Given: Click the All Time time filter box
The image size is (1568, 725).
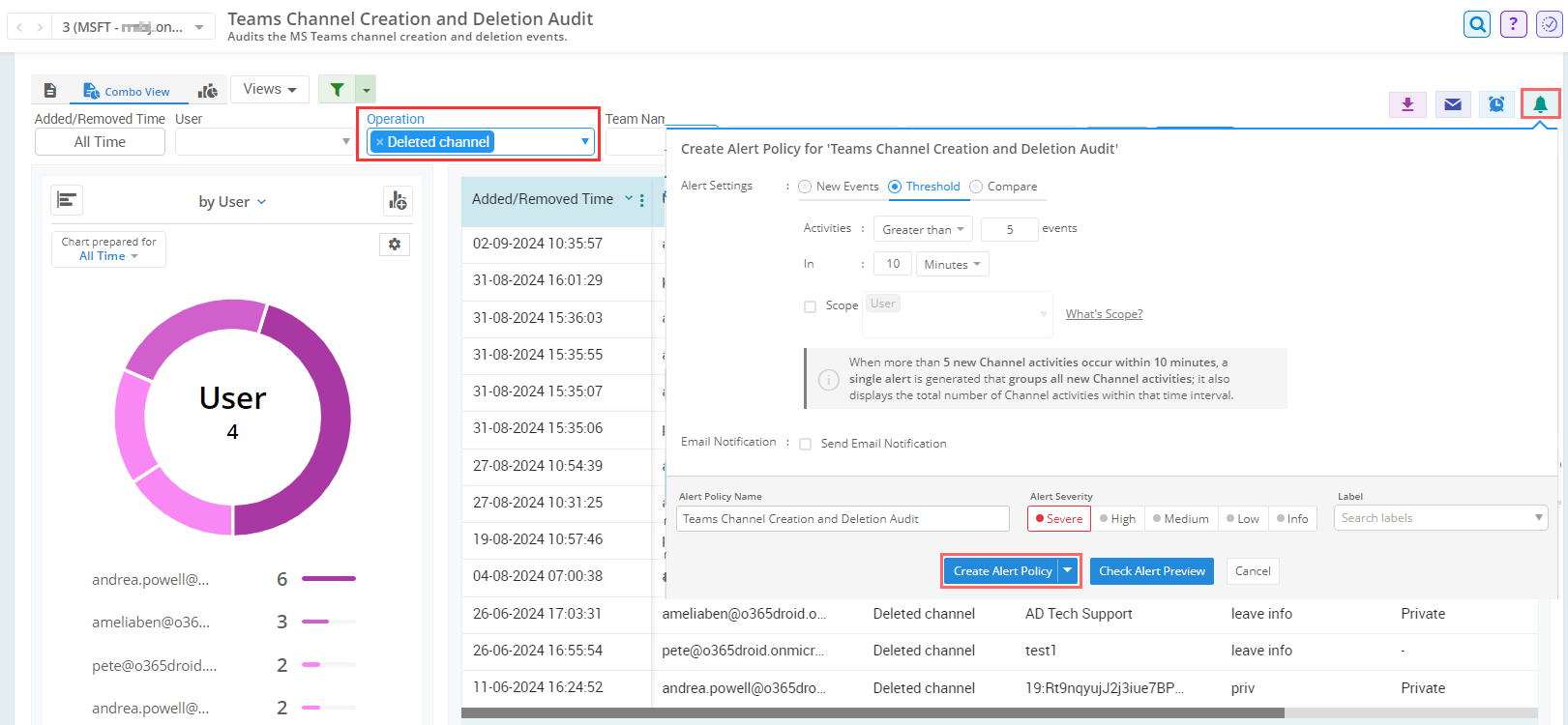Looking at the screenshot, I should [x=100, y=142].
